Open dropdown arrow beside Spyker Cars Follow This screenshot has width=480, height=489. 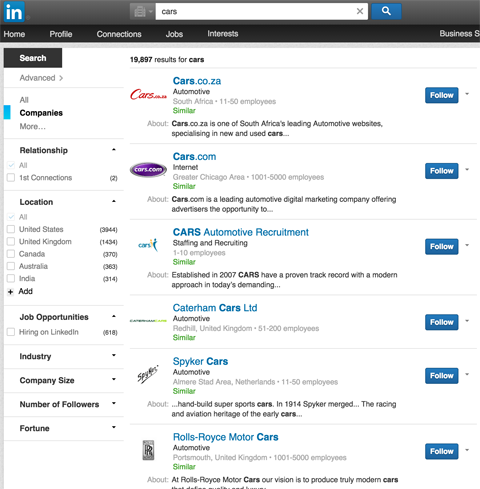[x=467, y=375]
